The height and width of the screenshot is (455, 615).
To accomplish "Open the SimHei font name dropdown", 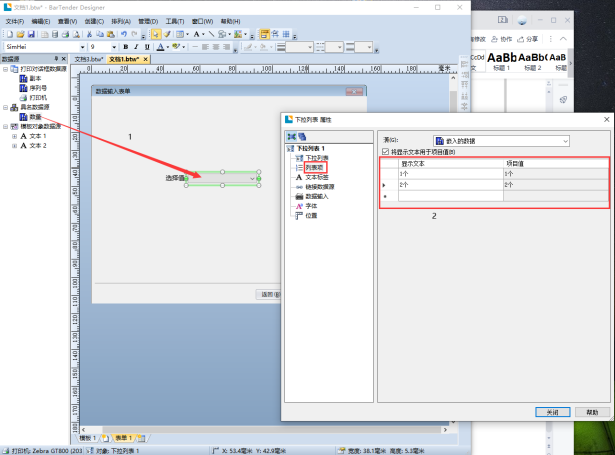I will 81,46.
